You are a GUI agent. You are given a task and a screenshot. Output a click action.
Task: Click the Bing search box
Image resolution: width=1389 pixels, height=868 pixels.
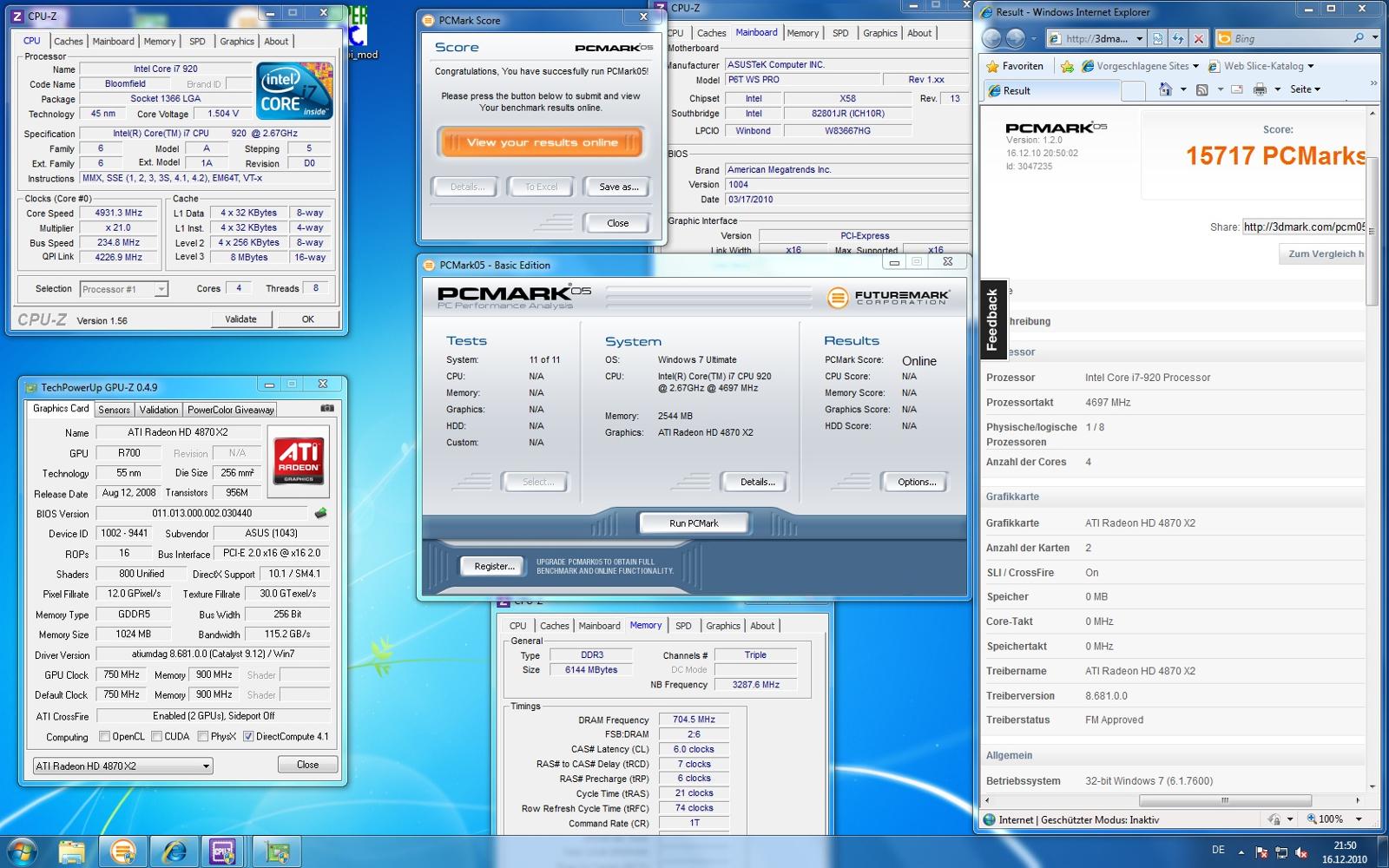[x=1283, y=38]
